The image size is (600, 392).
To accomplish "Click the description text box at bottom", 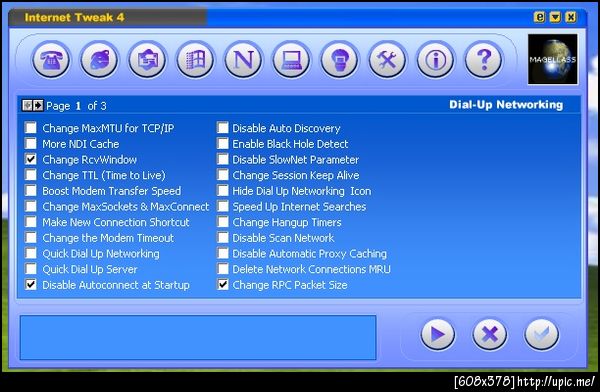I will click(x=198, y=338).
